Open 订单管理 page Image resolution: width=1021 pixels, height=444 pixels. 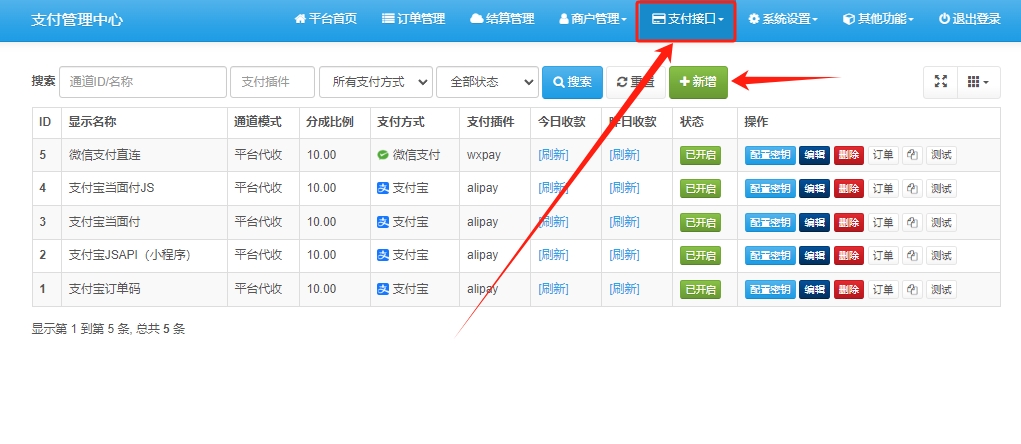413,19
